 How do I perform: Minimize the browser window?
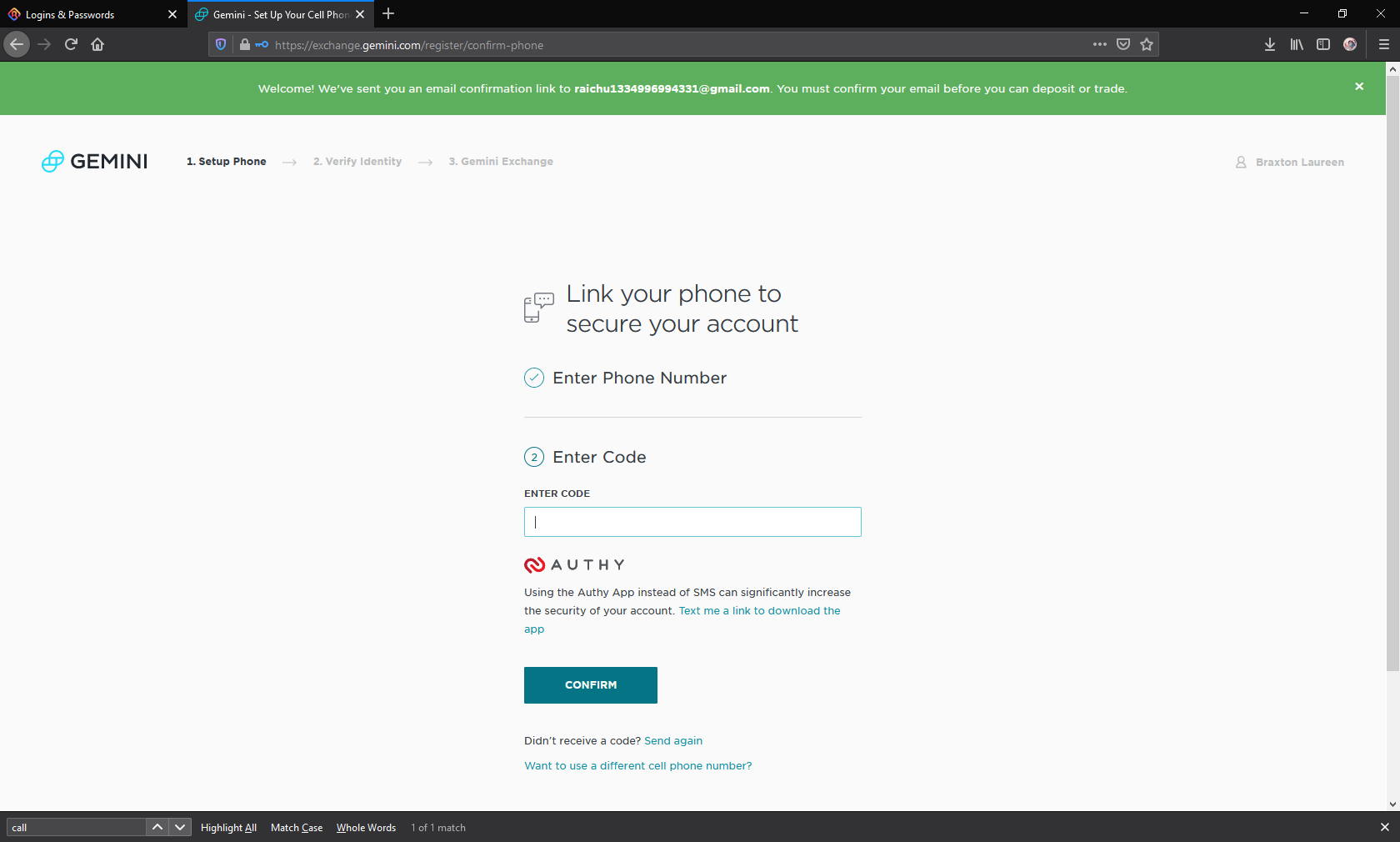[x=1304, y=13]
